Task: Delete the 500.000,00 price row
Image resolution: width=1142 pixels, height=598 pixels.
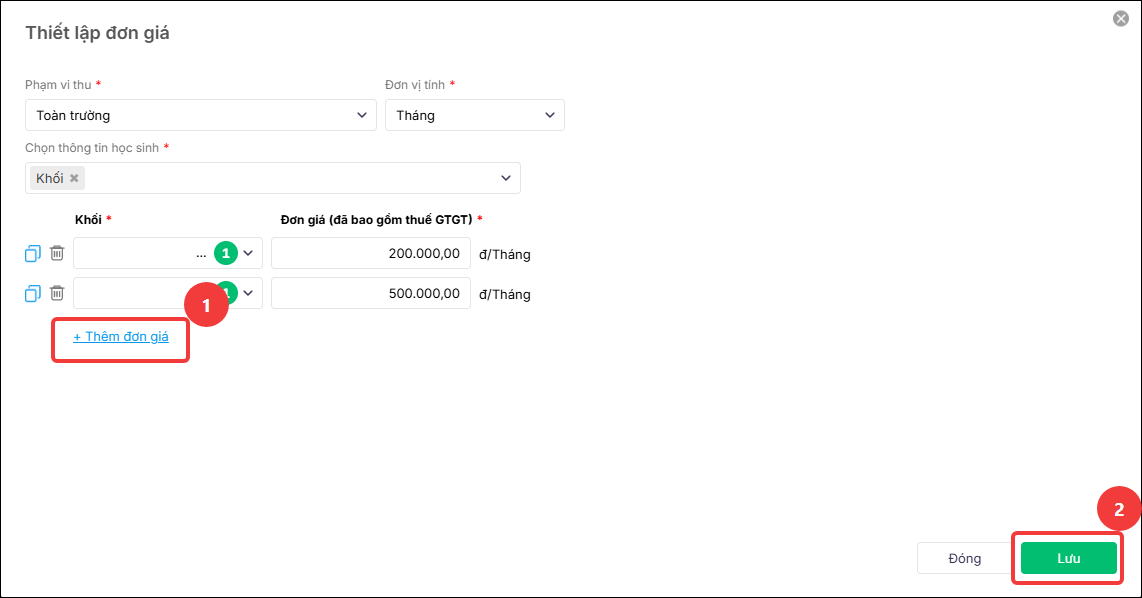Action: click(57, 293)
